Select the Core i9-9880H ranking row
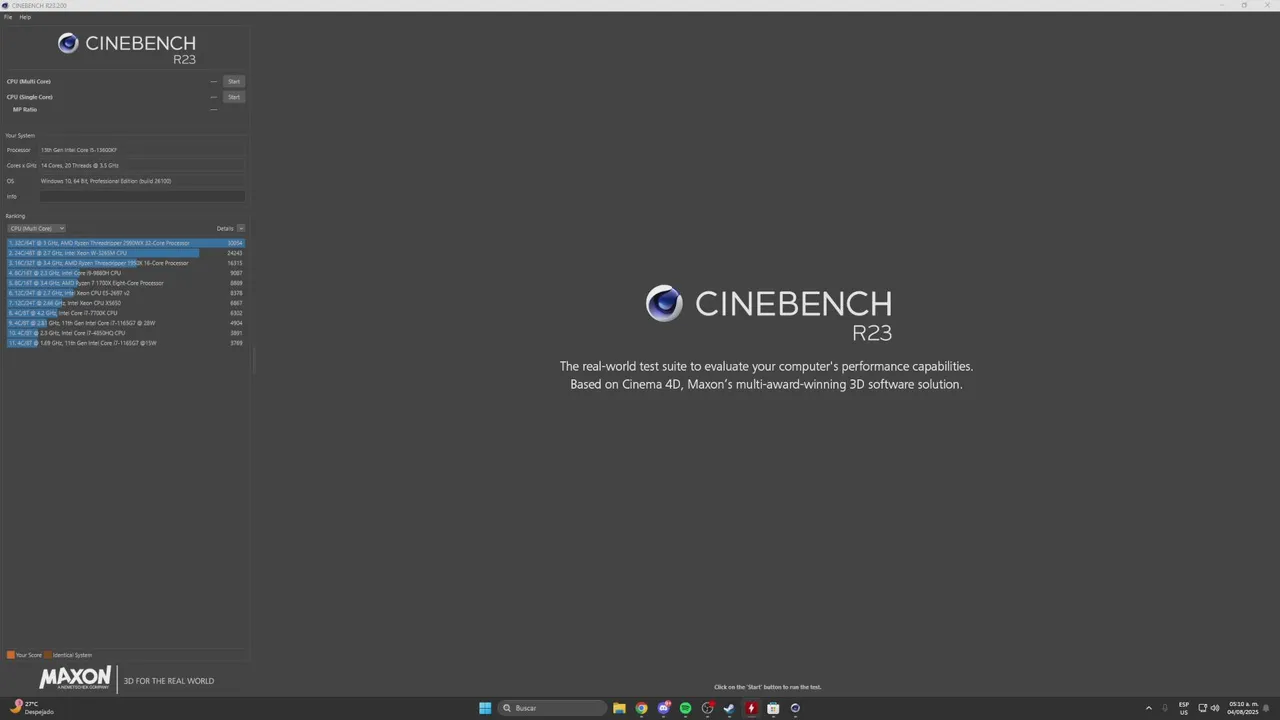This screenshot has width=1280, height=720. [126, 273]
